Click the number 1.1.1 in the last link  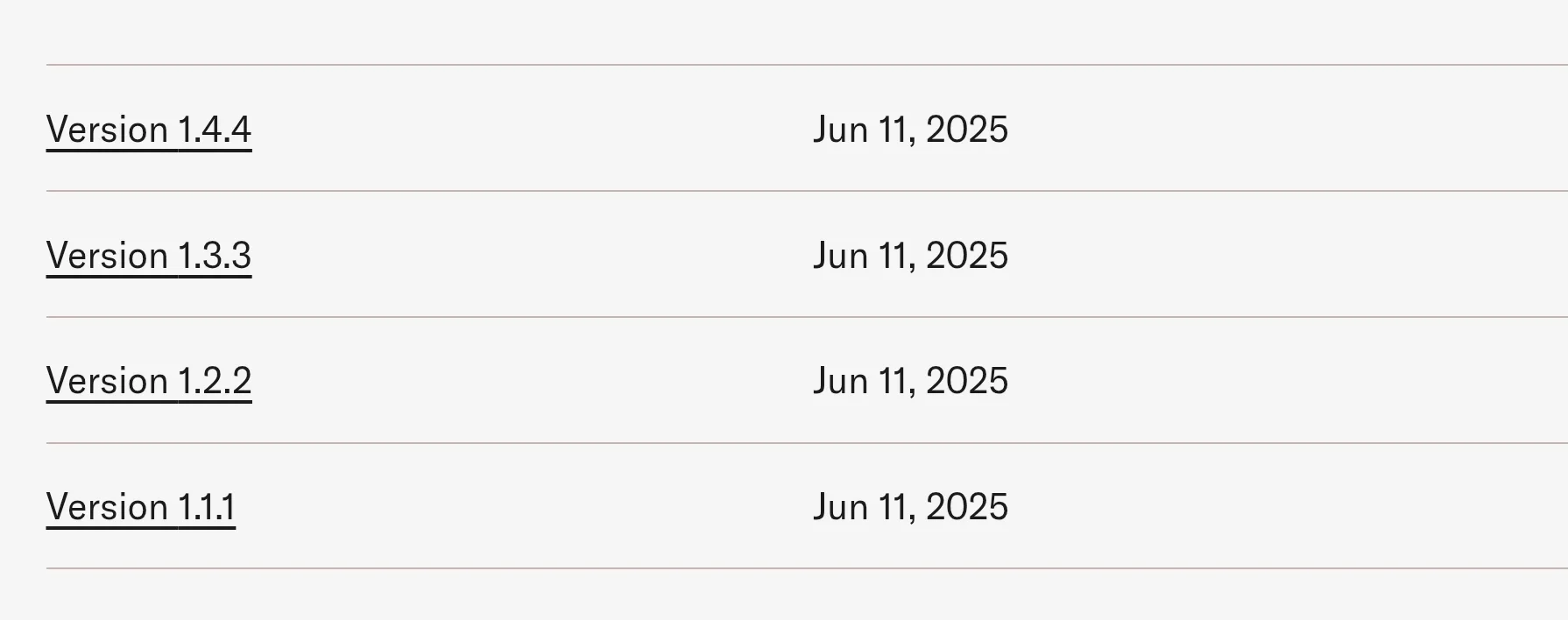207,507
